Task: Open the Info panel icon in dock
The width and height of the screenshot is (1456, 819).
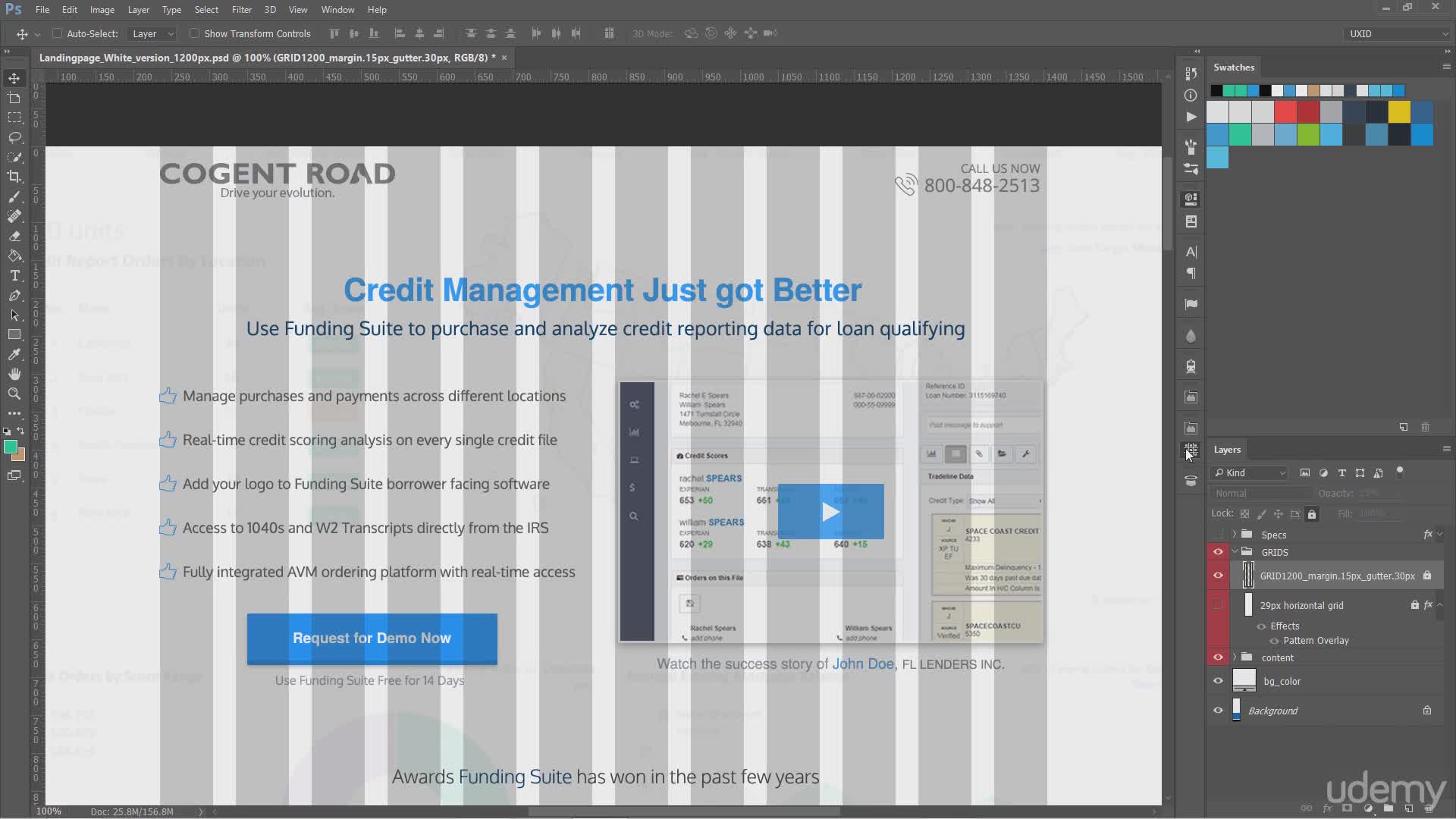Action: pos(1191,95)
